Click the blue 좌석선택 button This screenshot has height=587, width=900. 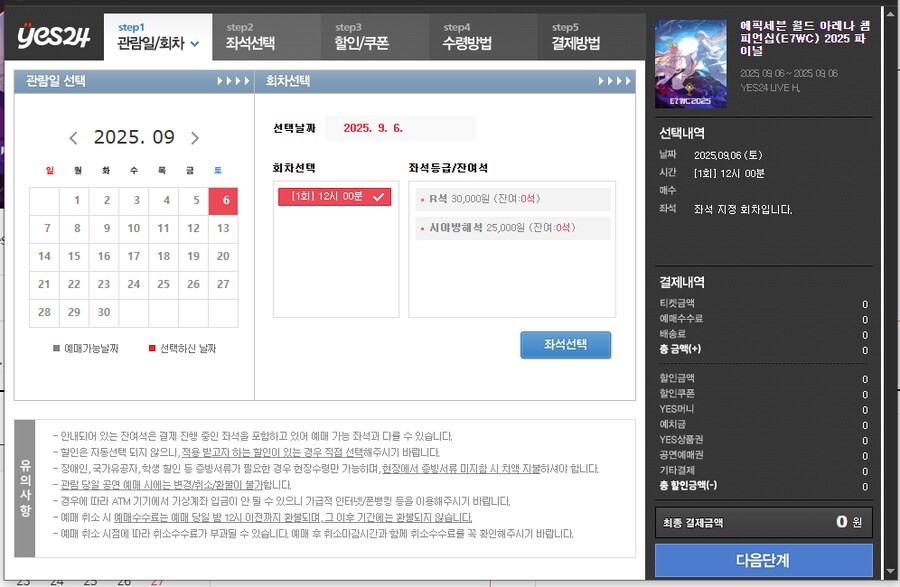[x=565, y=345]
